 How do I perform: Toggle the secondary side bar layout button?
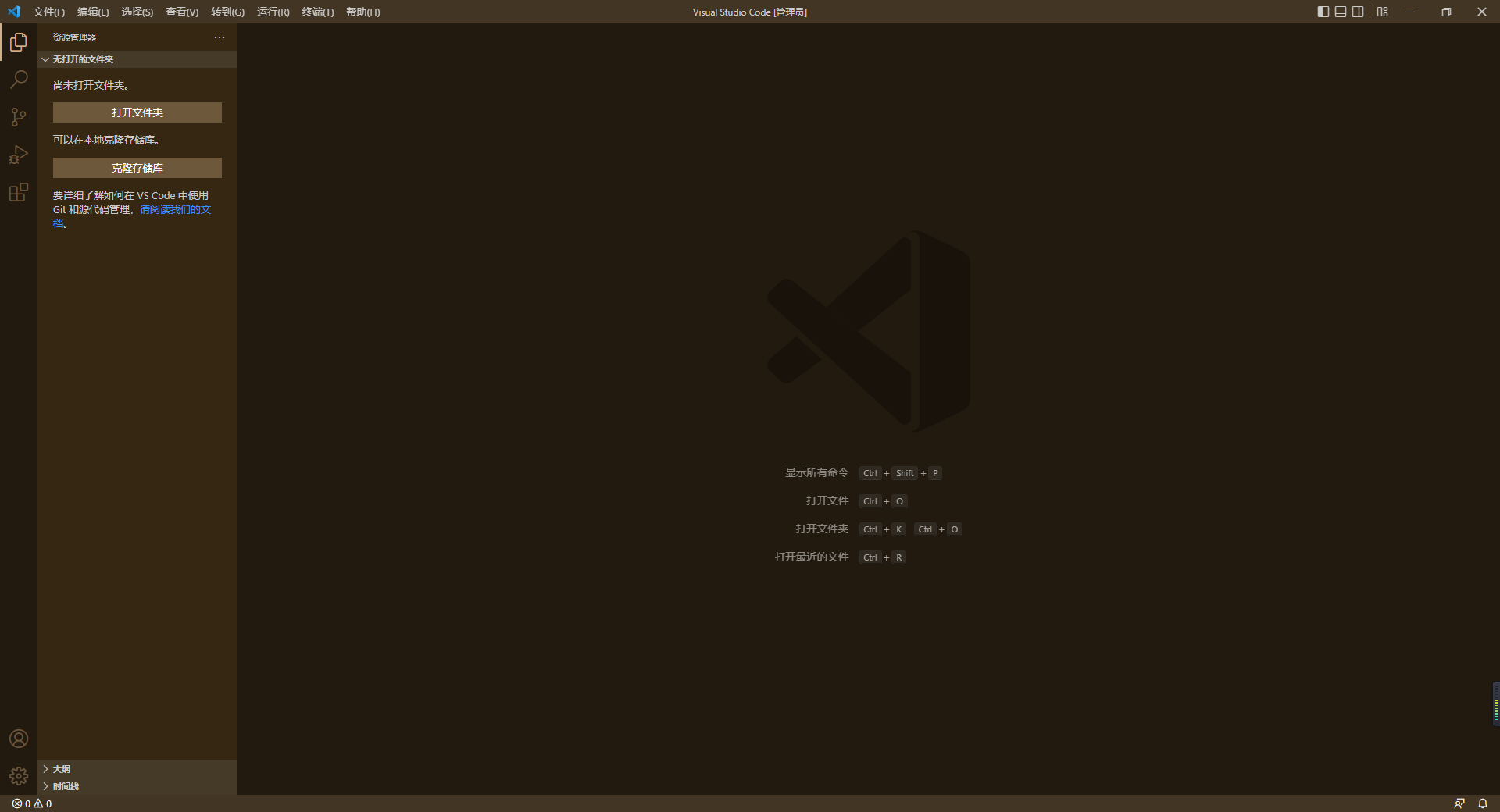[1358, 12]
